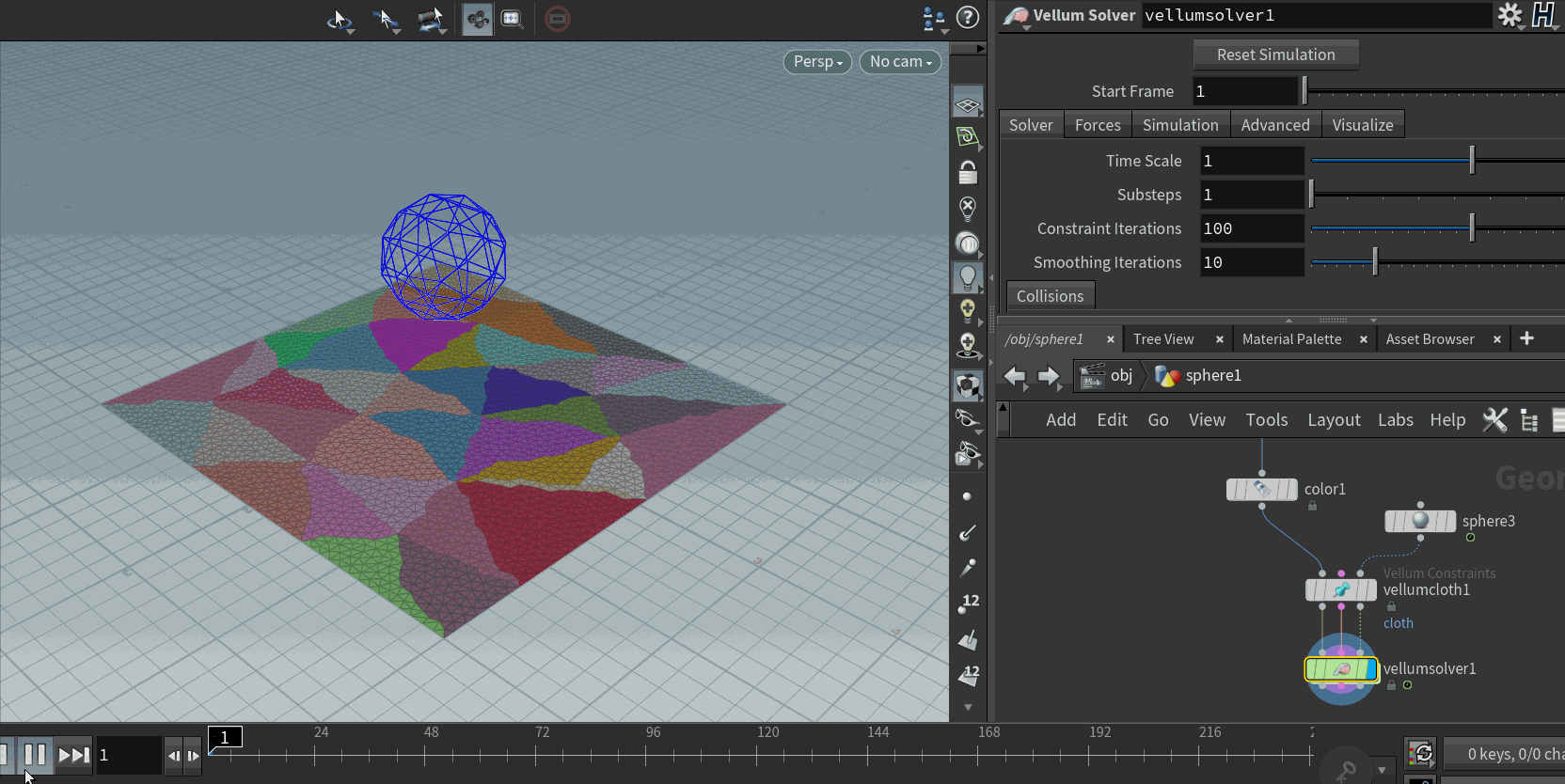Click the network tree list-mode icon

[1529, 420]
